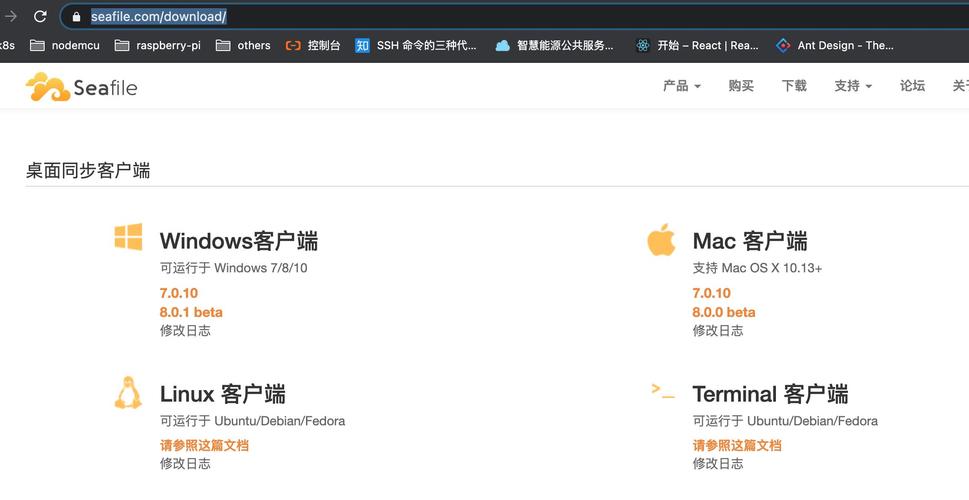Open Linux client 请参照这篇文档 link
969x500 pixels.
[x=204, y=445]
